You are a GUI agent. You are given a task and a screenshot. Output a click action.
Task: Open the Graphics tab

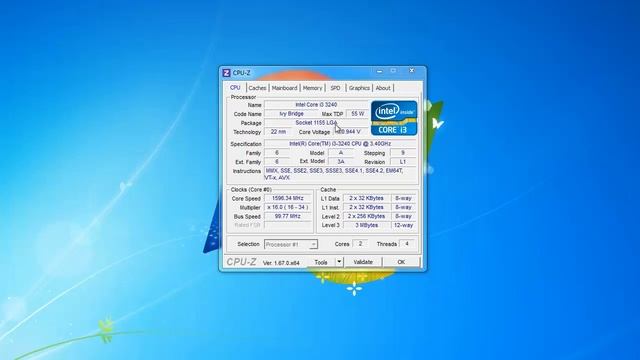(x=359, y=88)
